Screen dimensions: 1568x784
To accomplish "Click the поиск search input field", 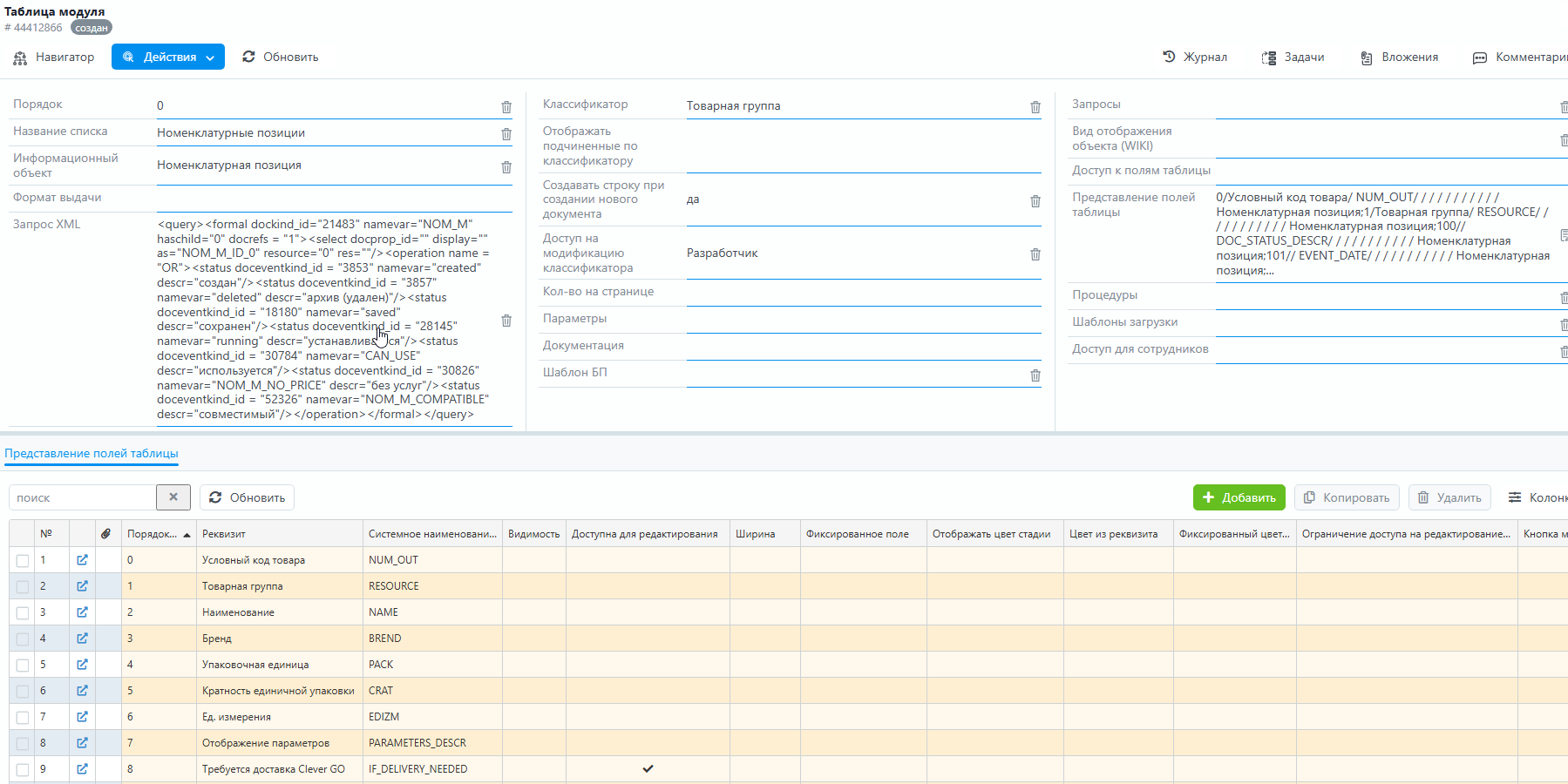I will pos(83,497).
